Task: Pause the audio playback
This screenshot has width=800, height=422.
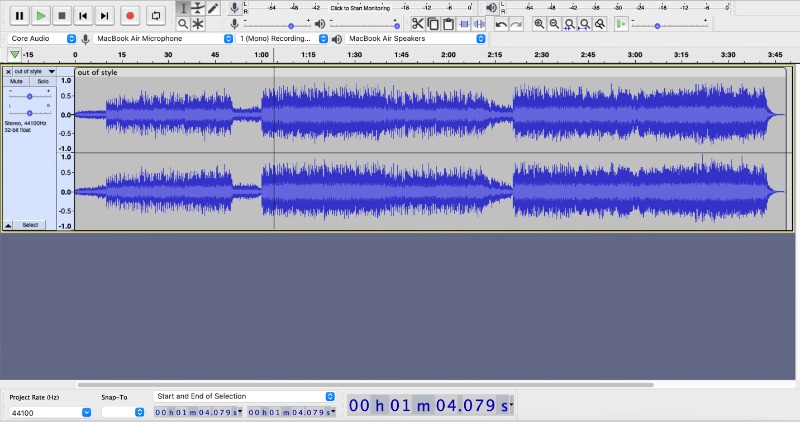Action: 19,16
